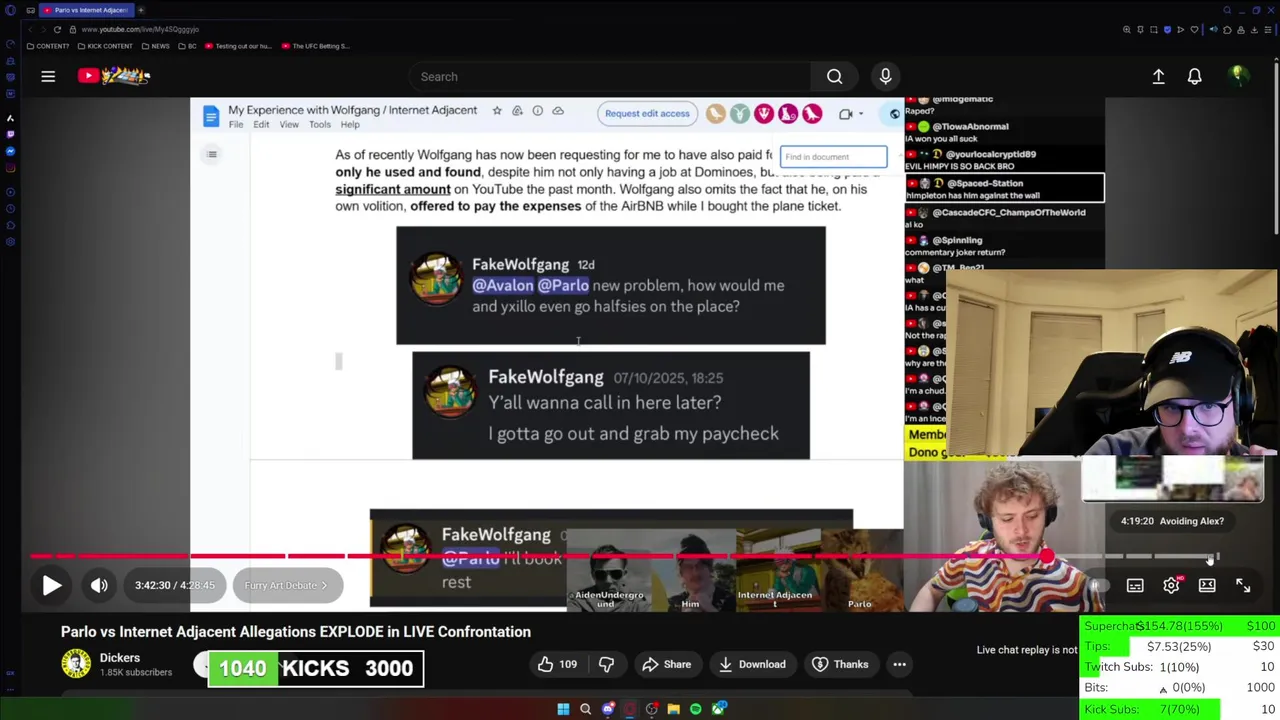
Task: Click the Google Docs file icon
Action: (211, 116)
